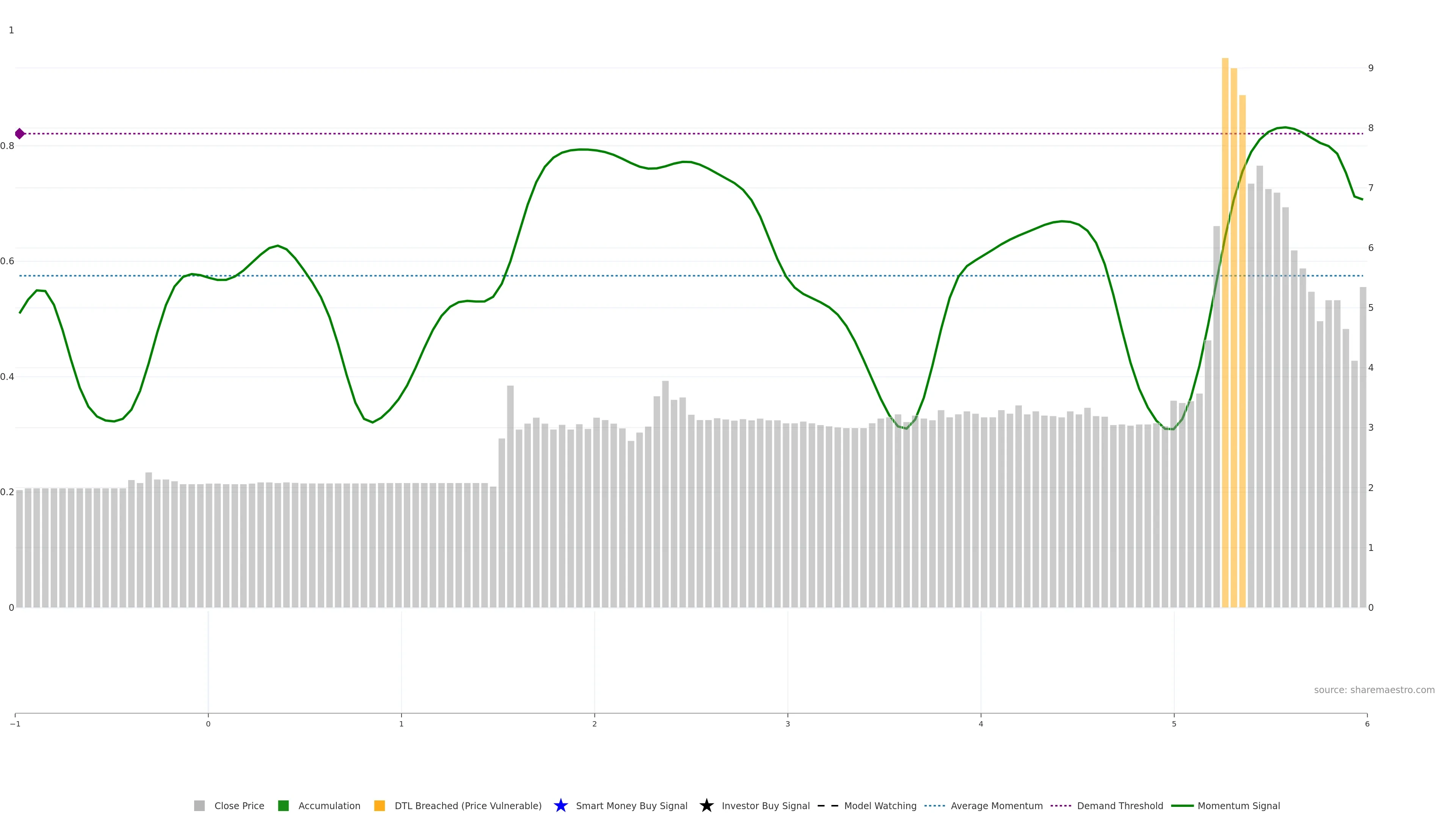
Task: Toggle the Close Price series label
Action: click(239, 805)
